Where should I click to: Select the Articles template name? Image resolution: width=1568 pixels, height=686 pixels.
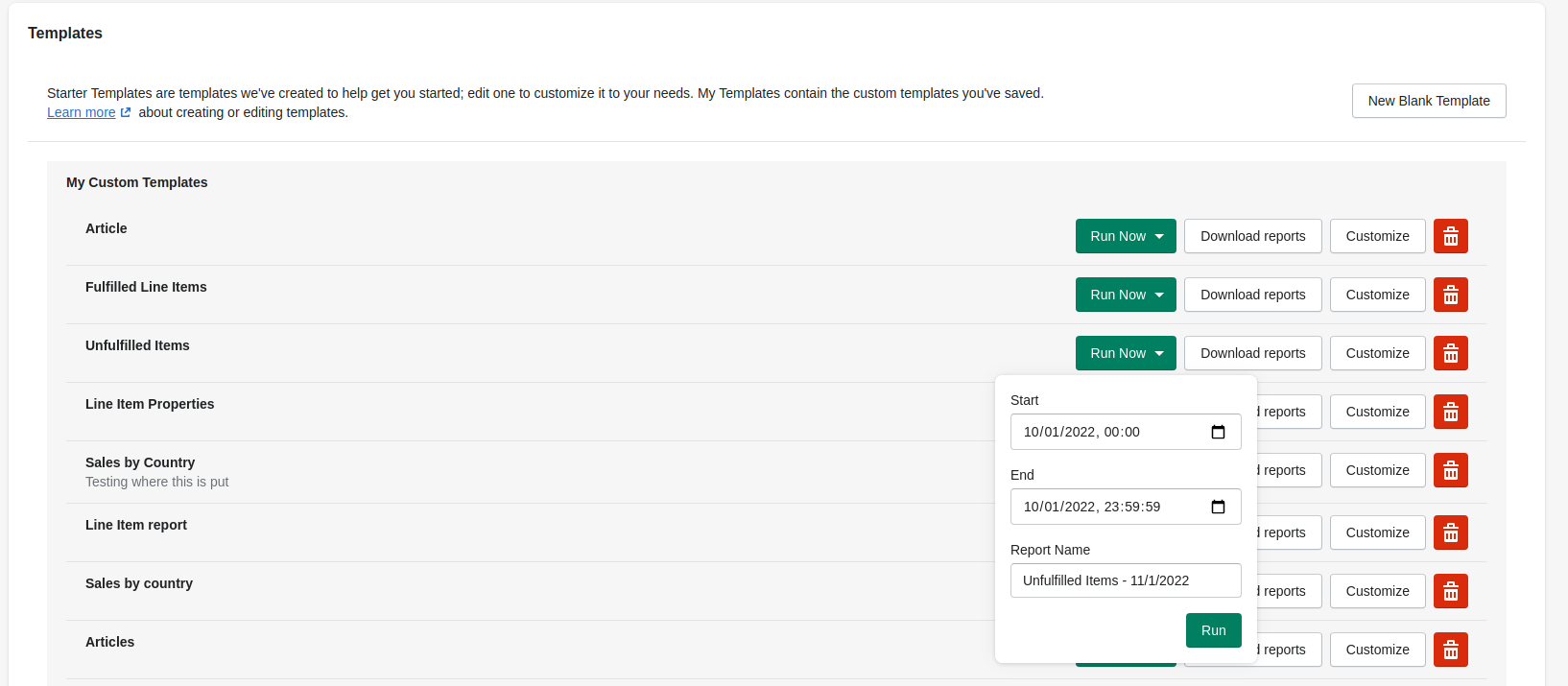click(x=110, y=642)
